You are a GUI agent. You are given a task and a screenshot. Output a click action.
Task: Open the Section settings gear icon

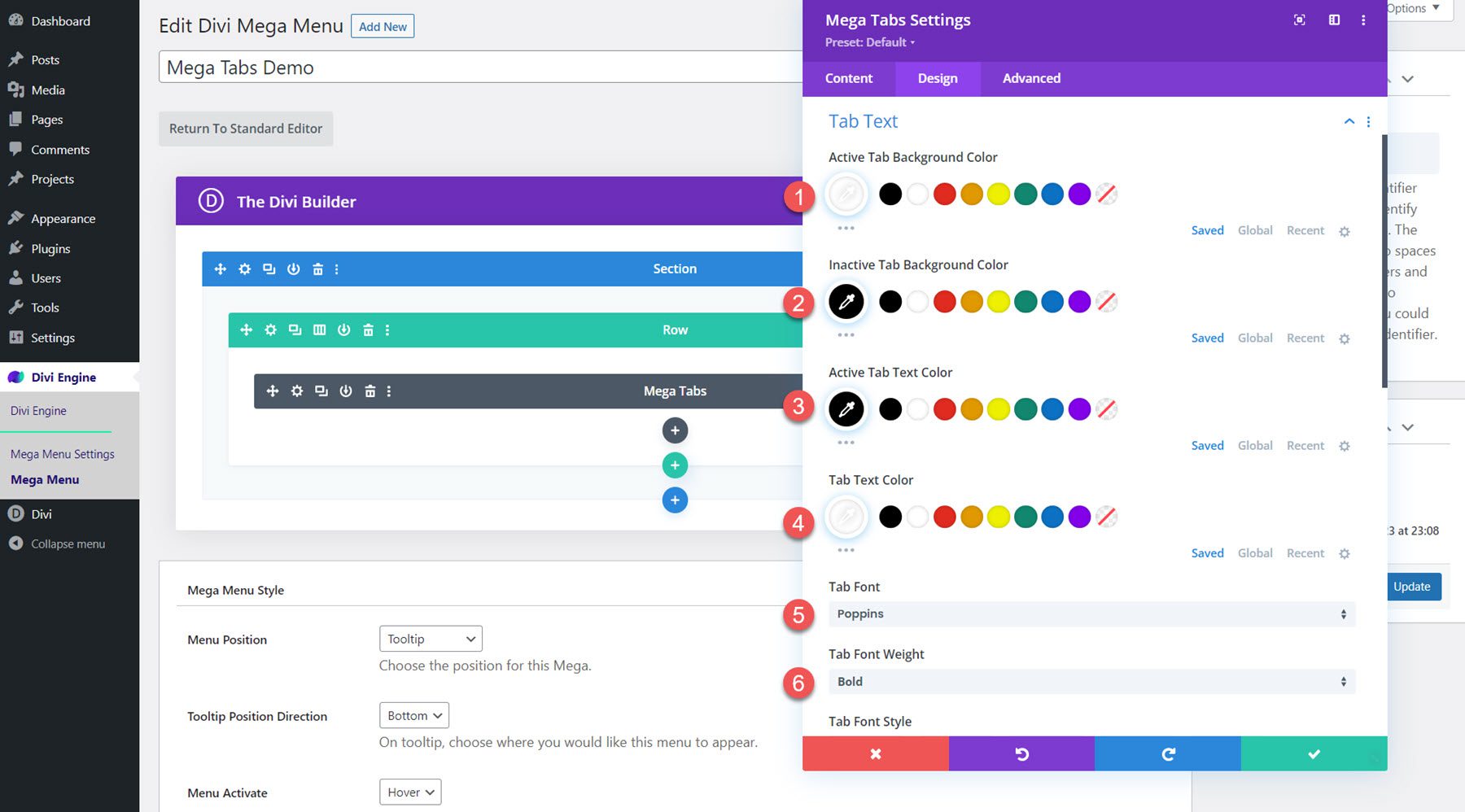244,268
